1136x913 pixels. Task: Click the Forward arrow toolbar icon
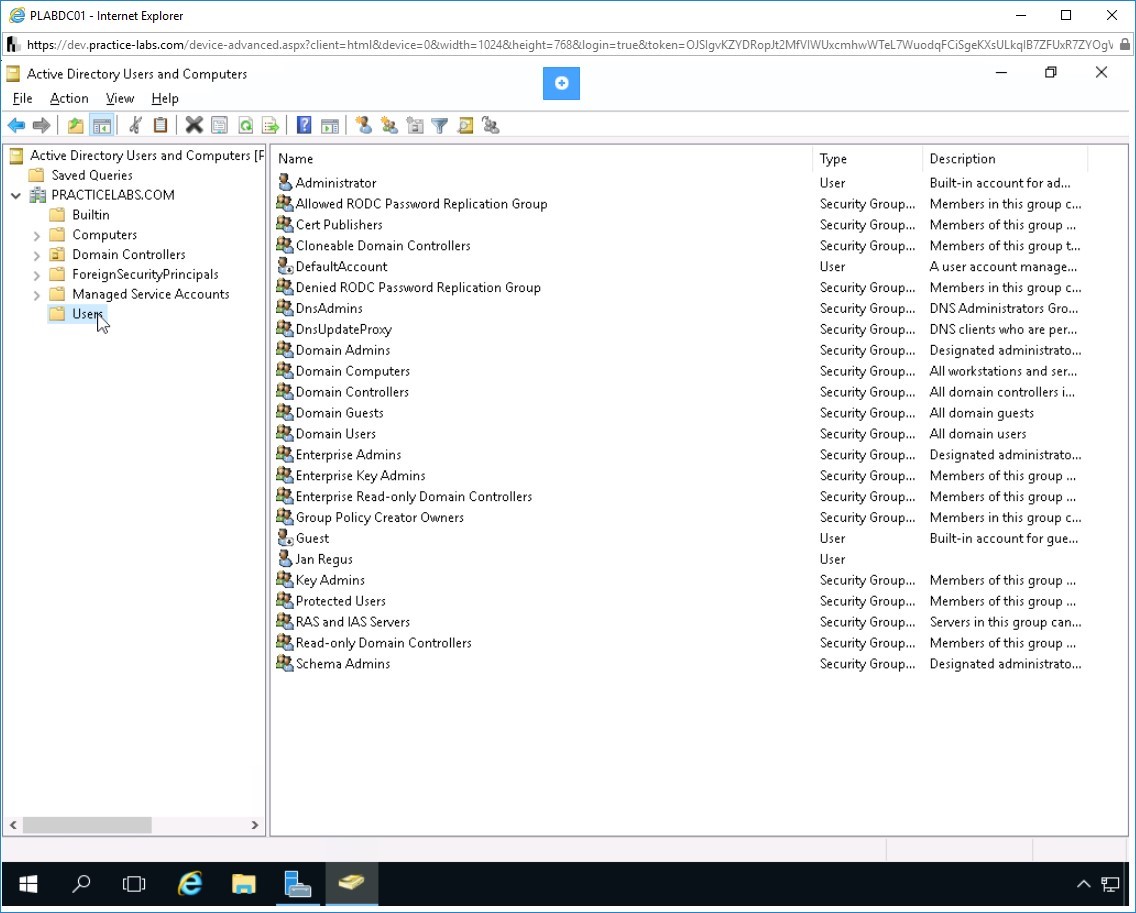[41, 125]
